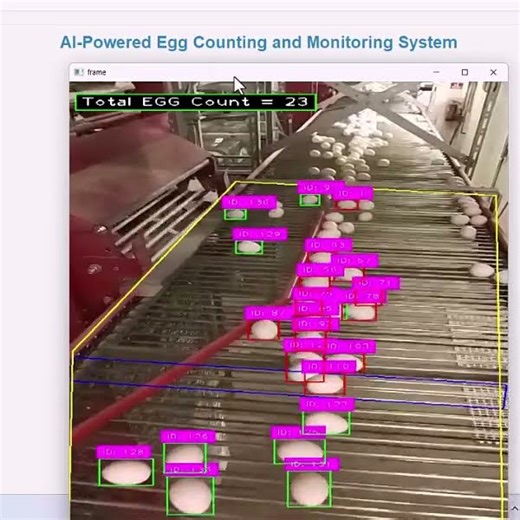Viewport: 520px width, 520px height.
Task: Click the 'Total EGG Count = 23' readout
Action: coord(196,102)
